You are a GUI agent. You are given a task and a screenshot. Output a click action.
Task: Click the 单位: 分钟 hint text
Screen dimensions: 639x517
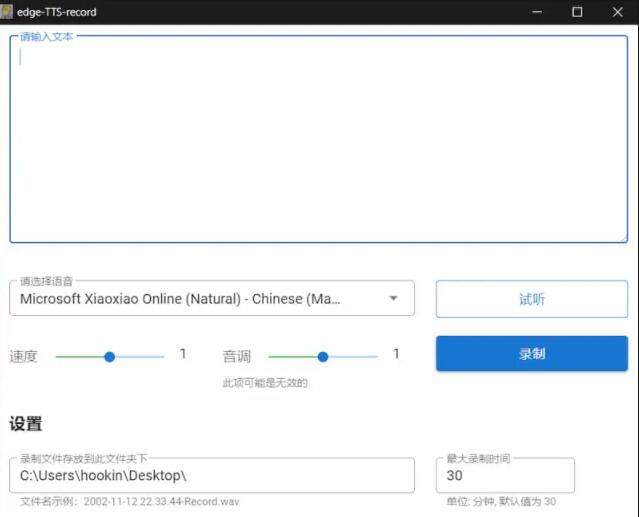[501, 502]
